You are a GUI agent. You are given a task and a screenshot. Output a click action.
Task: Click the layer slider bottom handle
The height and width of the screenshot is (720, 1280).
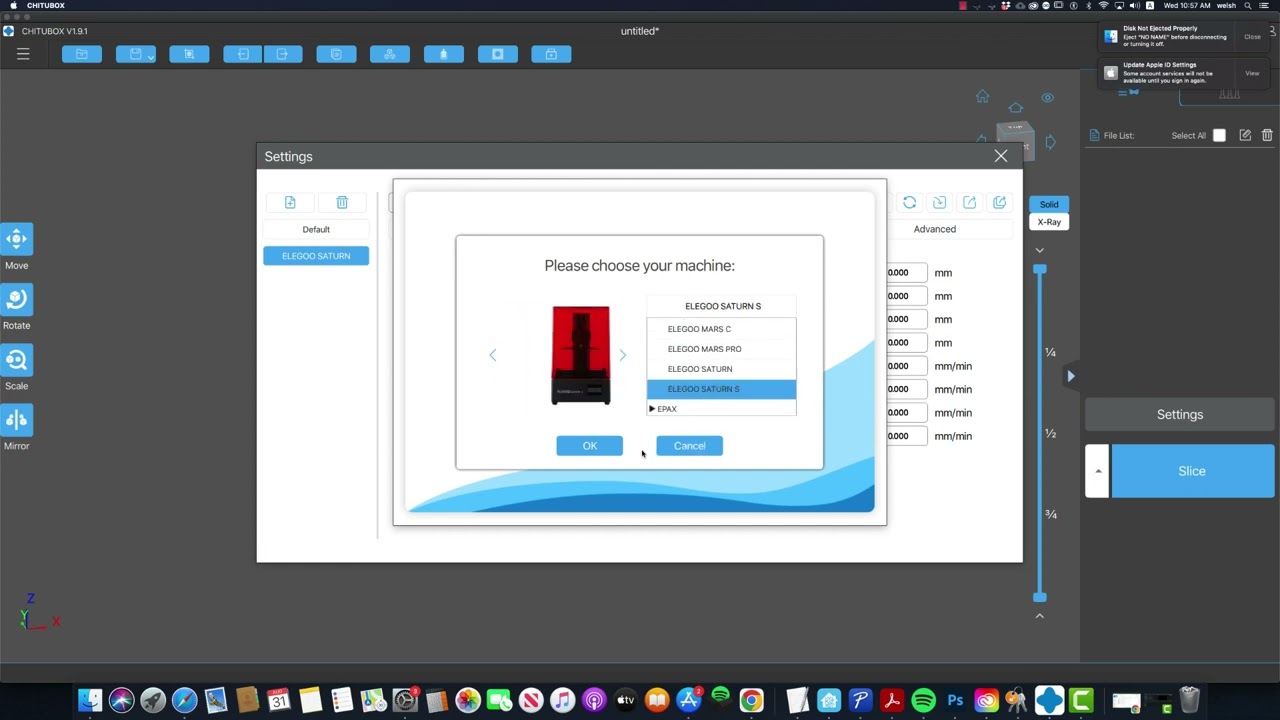tap(1040, 597)
